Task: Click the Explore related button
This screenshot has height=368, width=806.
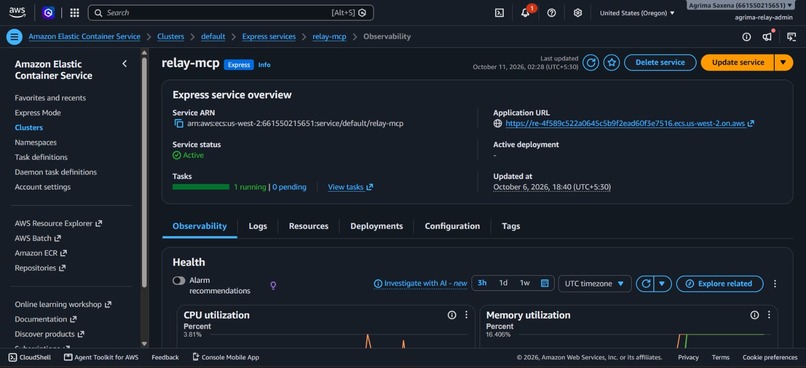Action: [720, 284]
